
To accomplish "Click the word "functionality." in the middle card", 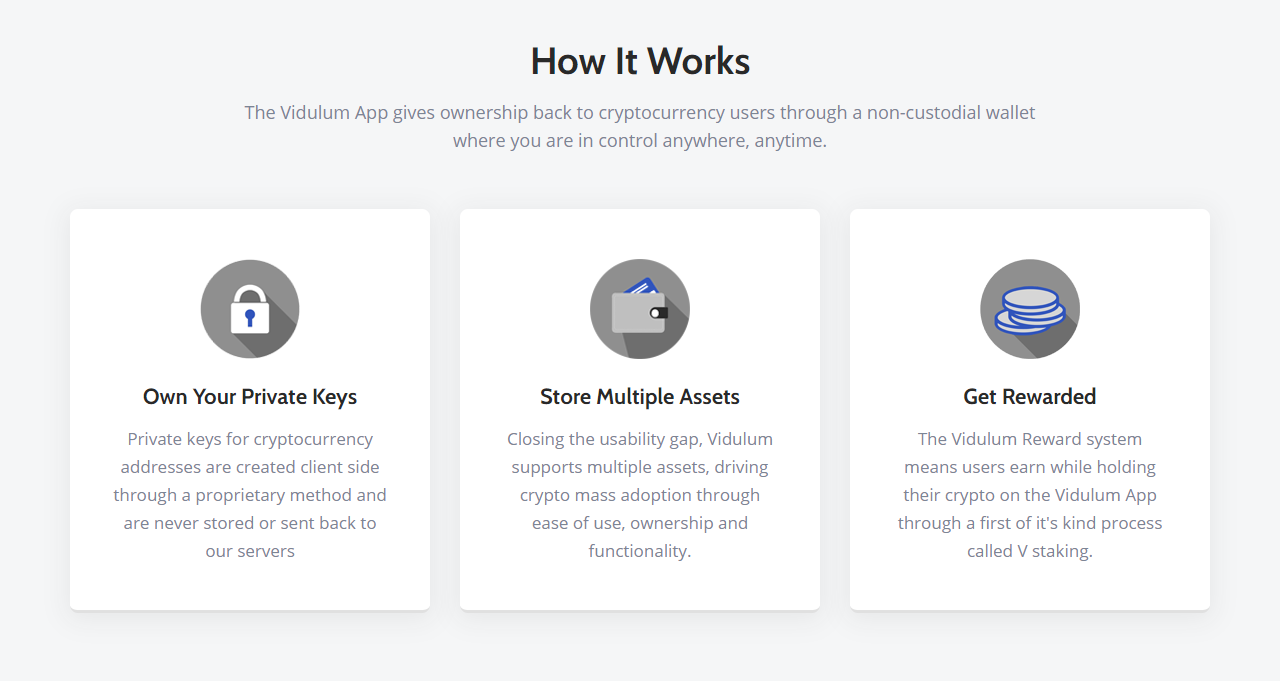I will click(640, 551).
